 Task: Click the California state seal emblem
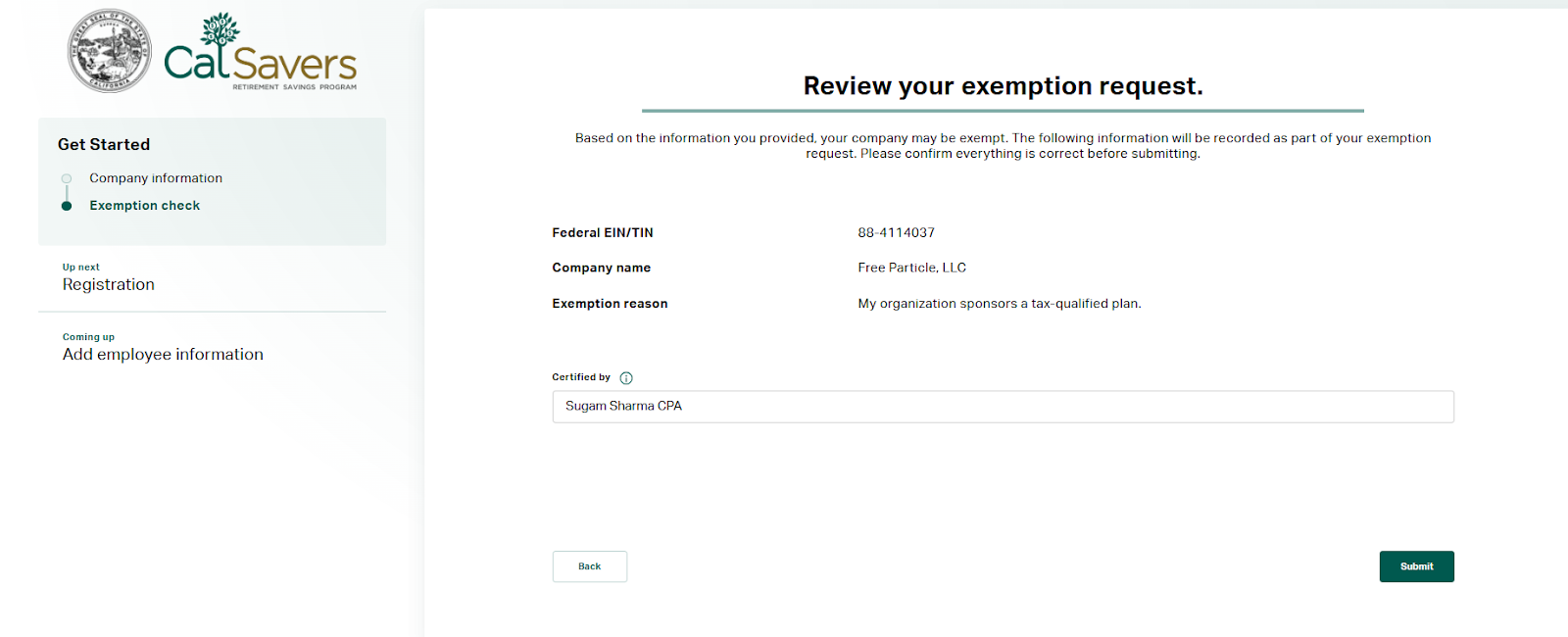pos(109,51)
